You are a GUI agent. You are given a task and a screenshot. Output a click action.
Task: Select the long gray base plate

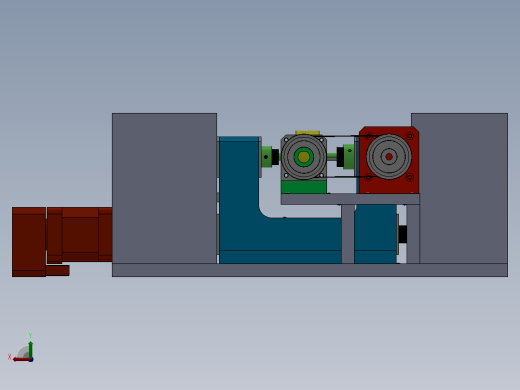[310, 270]
